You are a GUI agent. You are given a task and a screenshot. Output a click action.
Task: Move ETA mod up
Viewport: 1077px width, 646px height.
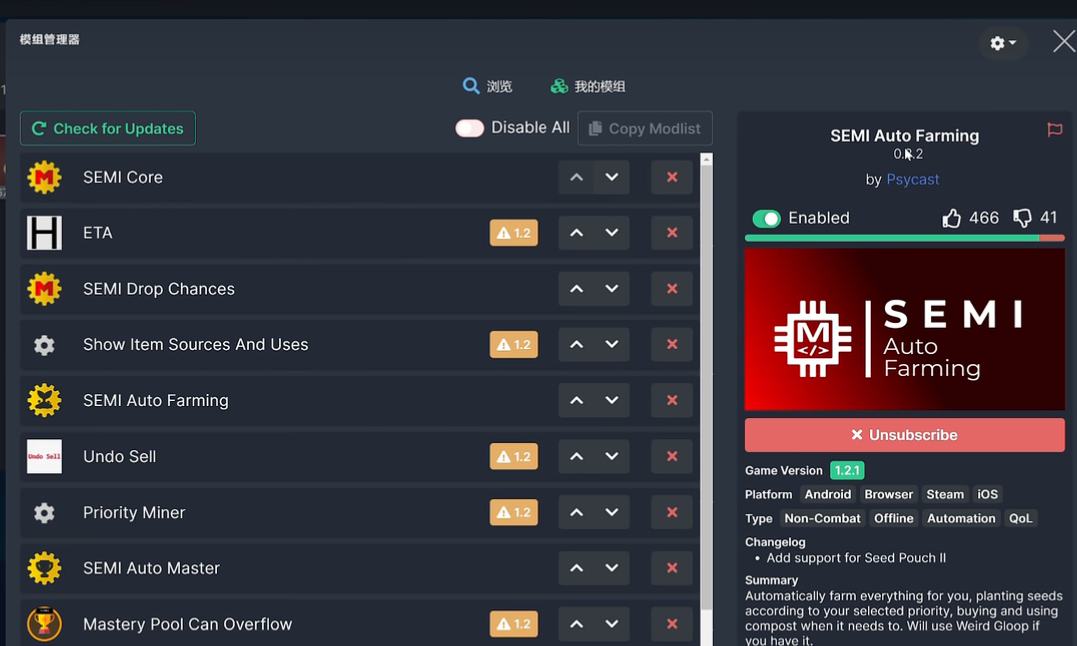click(576, 233)
